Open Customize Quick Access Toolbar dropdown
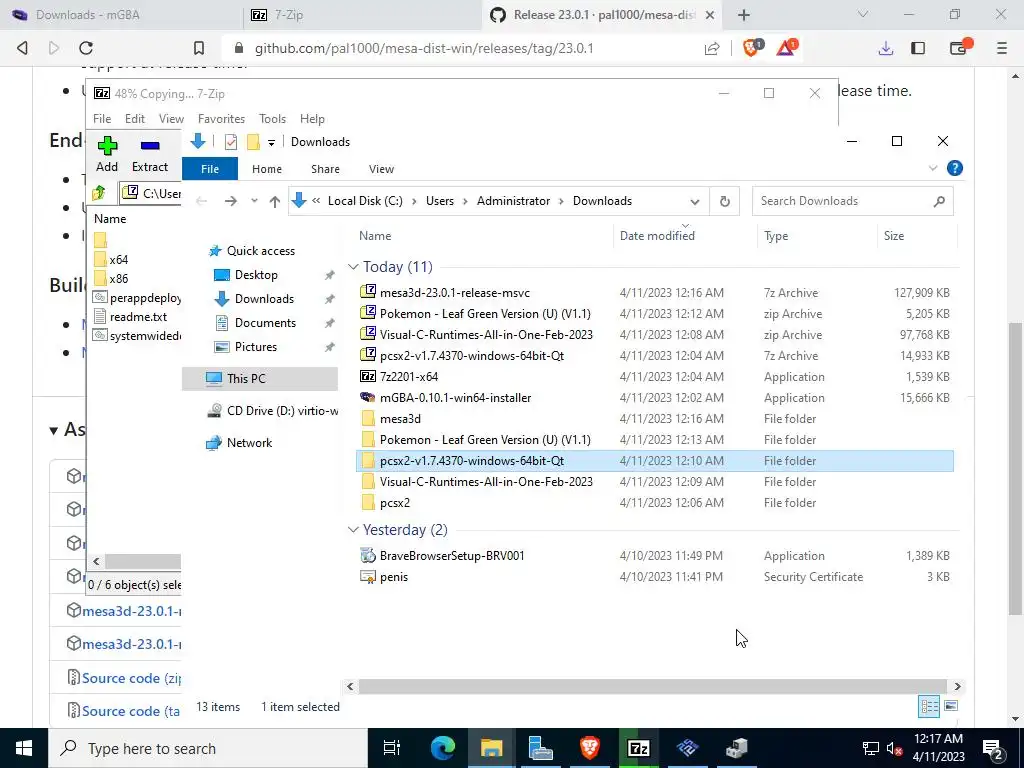This screenshot has height=768, width=1024. [x=271, y=142]
